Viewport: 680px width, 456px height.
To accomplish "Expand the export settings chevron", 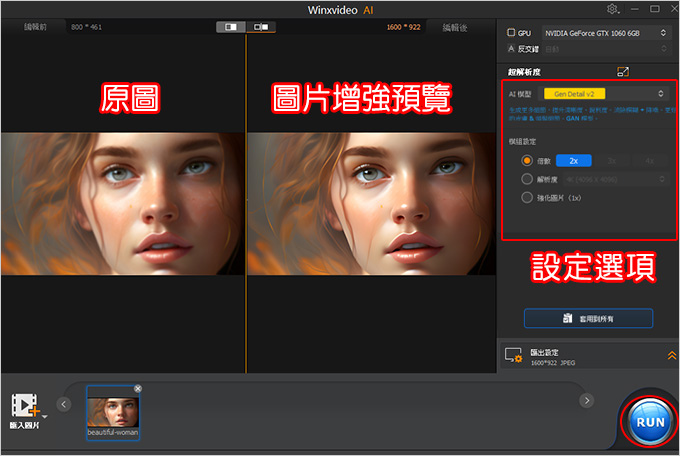I will [671, 355].
